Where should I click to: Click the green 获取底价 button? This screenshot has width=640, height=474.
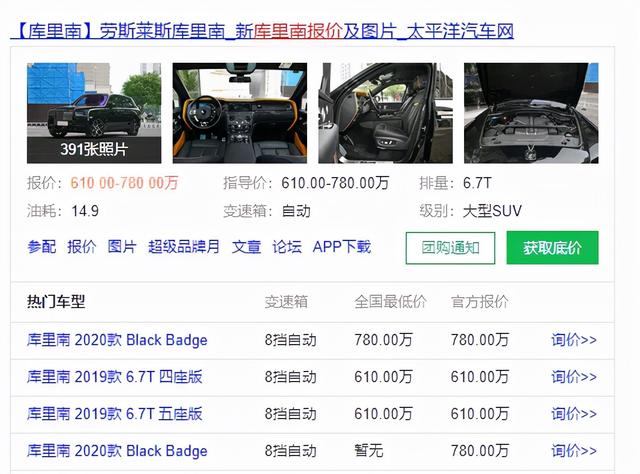(x=552, y=248)
